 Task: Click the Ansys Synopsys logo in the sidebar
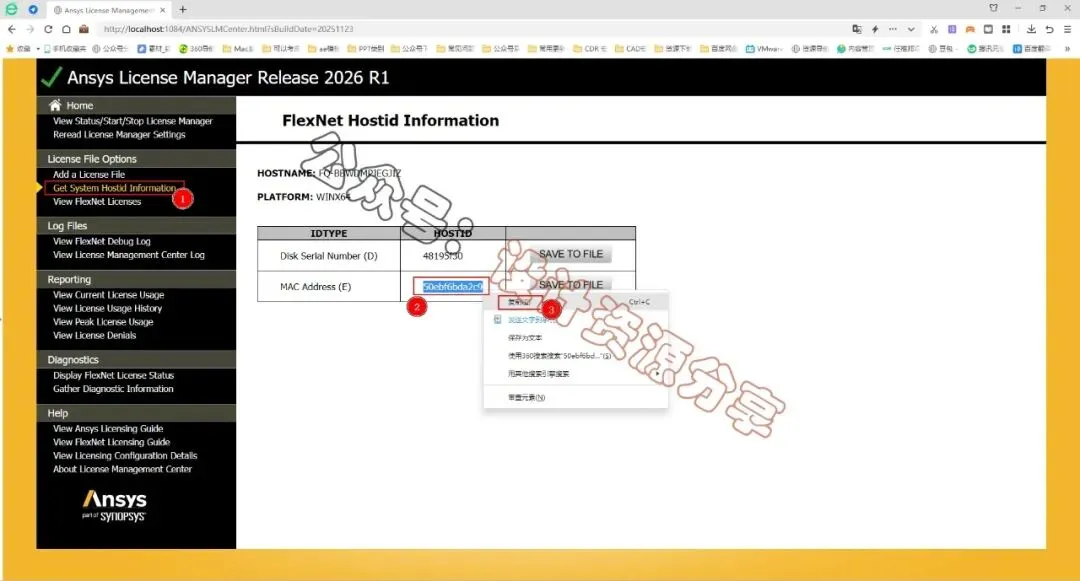(x=114, y=506)
